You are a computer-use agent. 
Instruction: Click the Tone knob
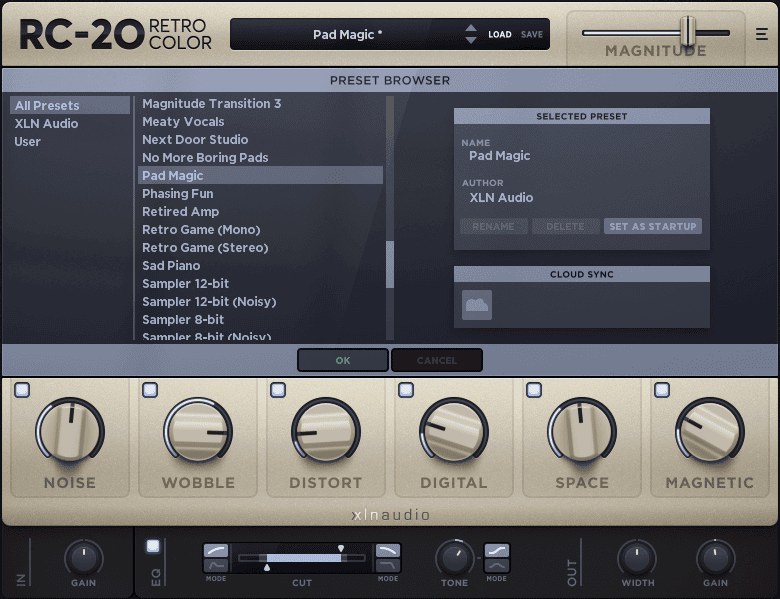pos(455,558)
